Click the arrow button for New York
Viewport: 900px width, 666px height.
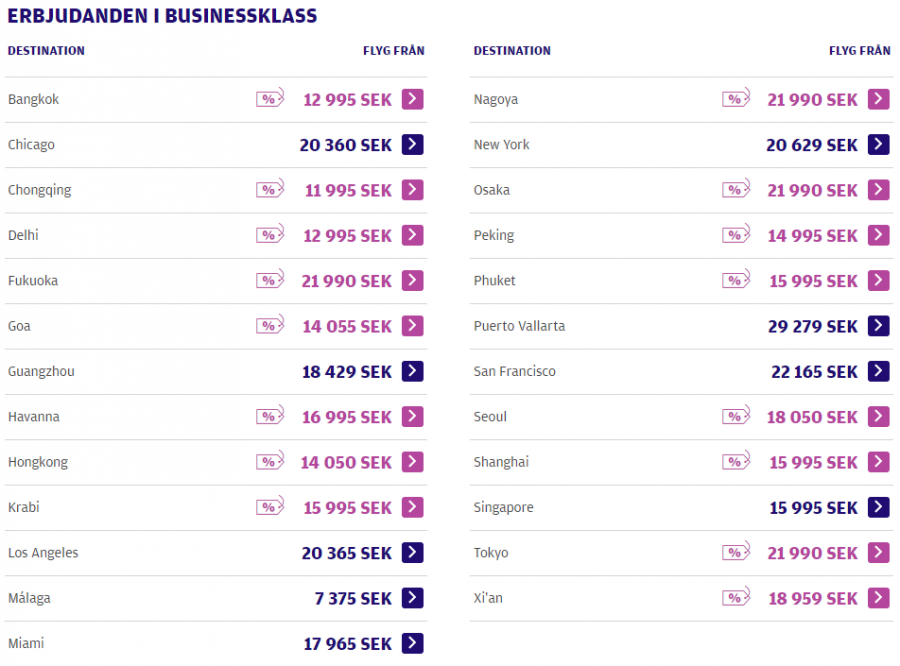pyautogui.click(x=878, y=145)
